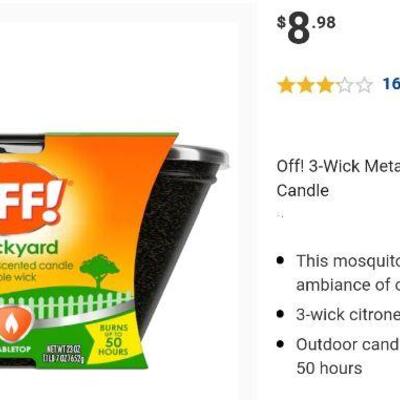Click the first gold rating star

(x=286, y=85)
